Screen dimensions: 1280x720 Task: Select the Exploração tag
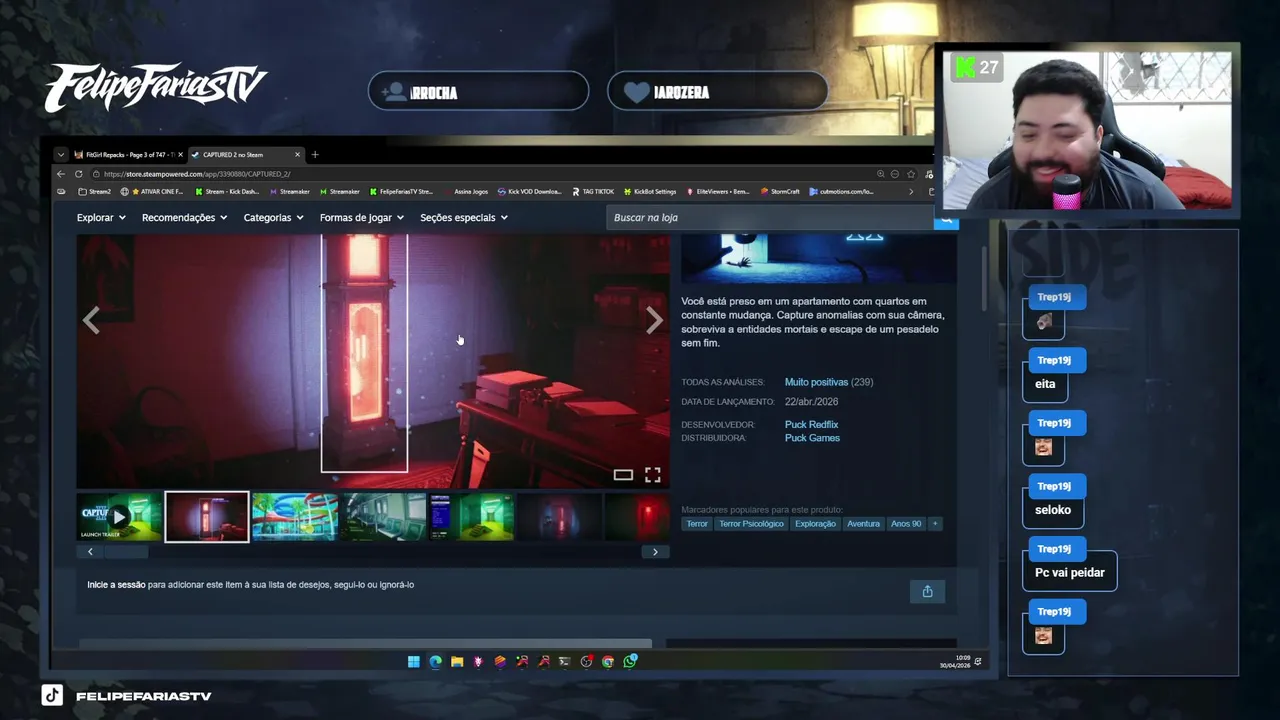click(x=815, y=524)
